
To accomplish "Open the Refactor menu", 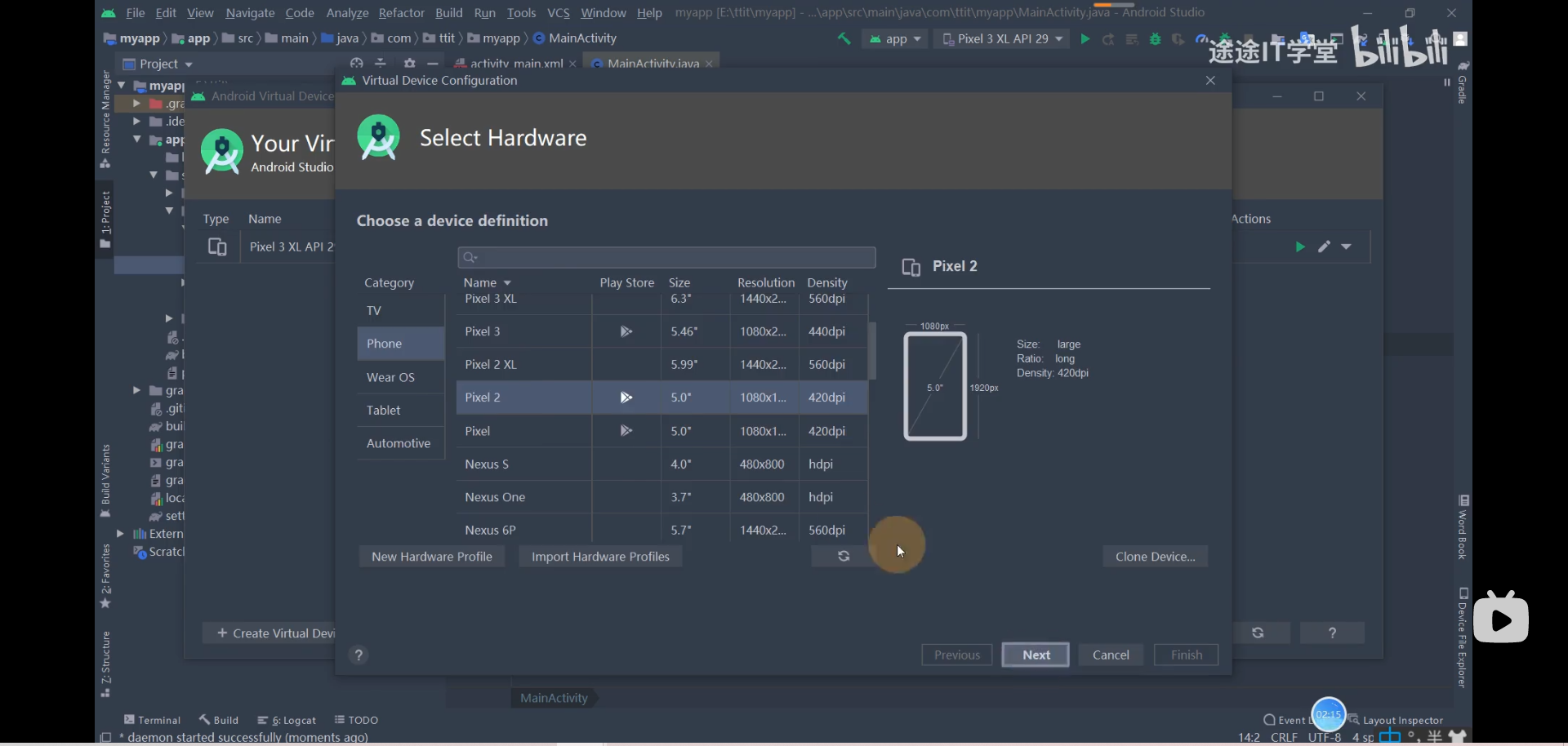I will click(x=401, y=13).
